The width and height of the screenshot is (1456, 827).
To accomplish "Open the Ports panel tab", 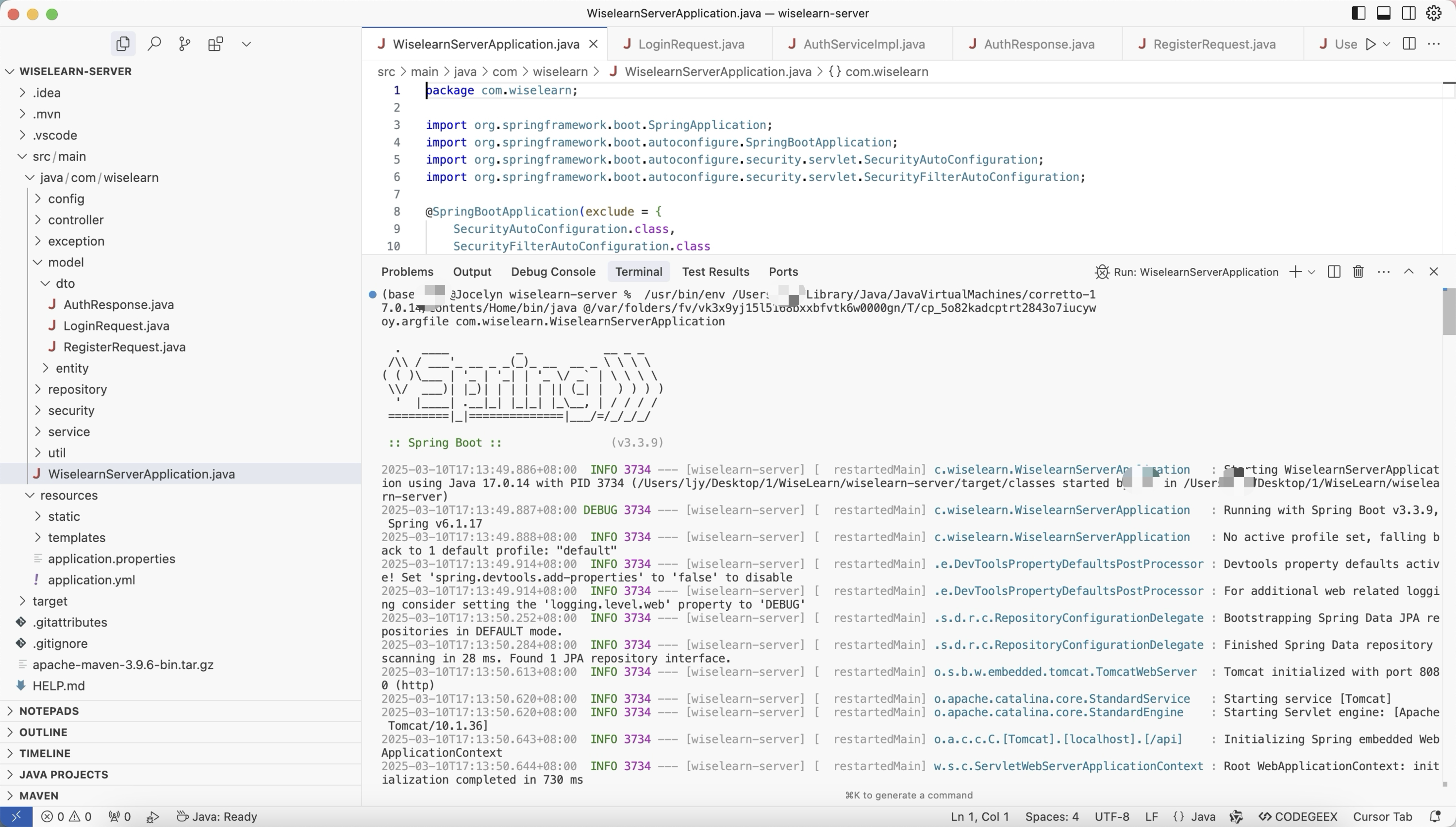I will (783, 272).
